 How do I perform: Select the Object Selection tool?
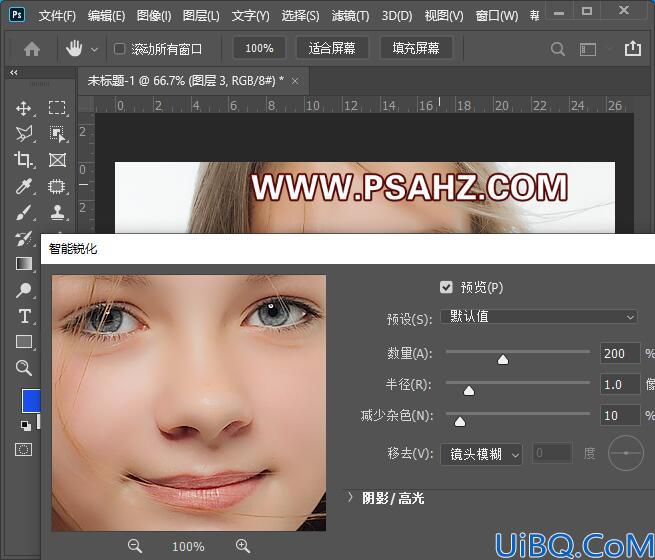(57, 134)
